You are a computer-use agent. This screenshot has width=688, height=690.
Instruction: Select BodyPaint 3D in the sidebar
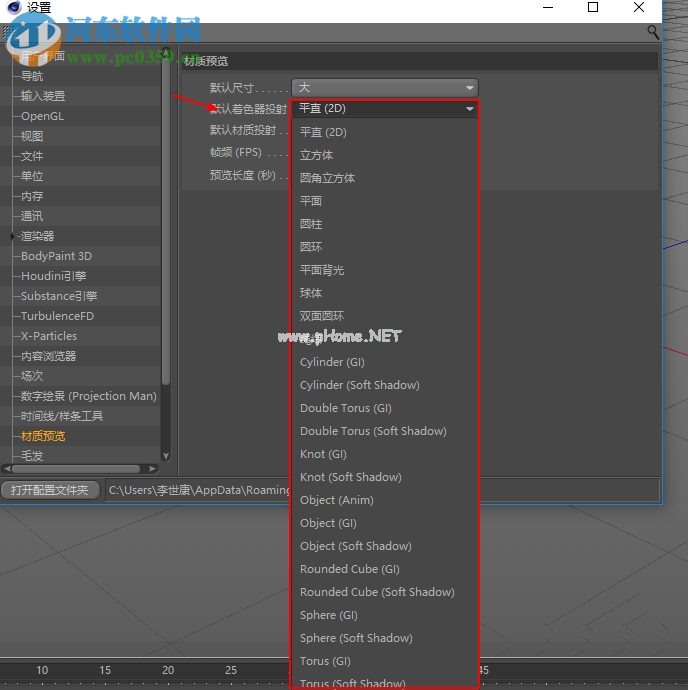(x=56, y=256)
